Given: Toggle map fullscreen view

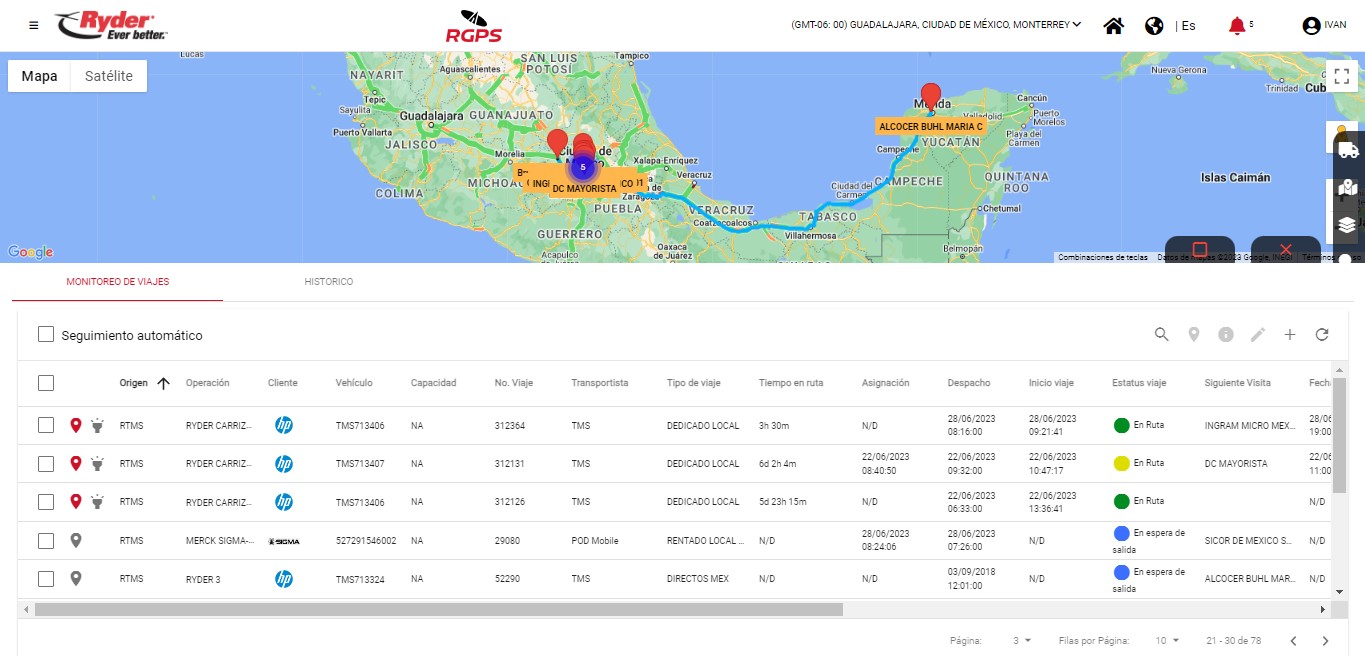Looking at the screenshot, I should click(x=1340, y=77).
